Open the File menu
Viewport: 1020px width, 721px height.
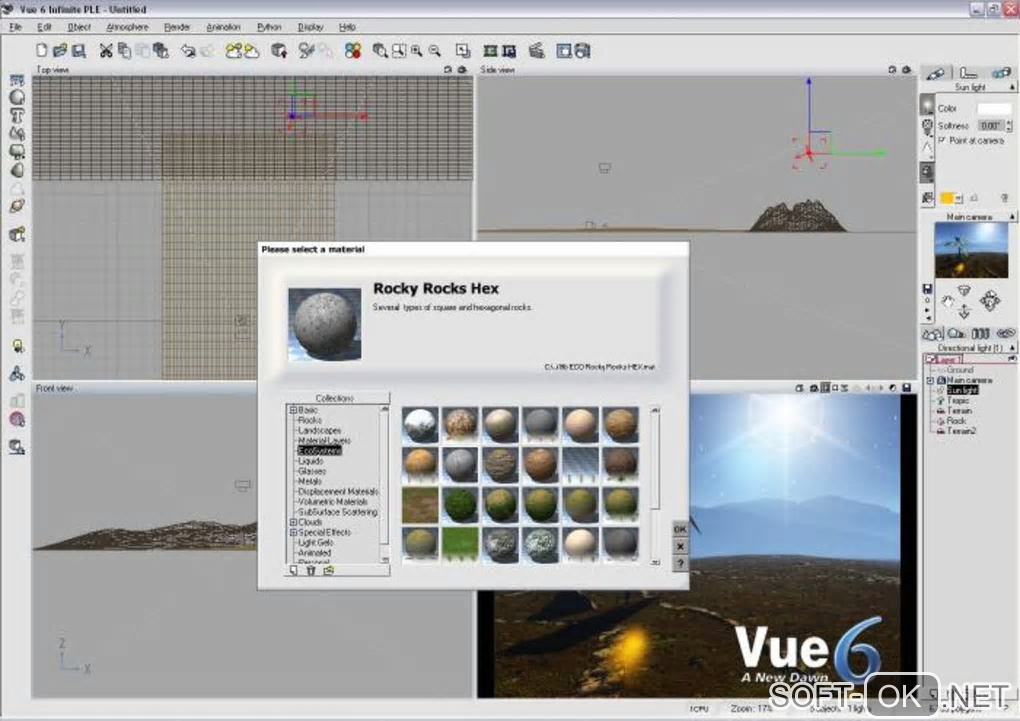pos(15,27)
